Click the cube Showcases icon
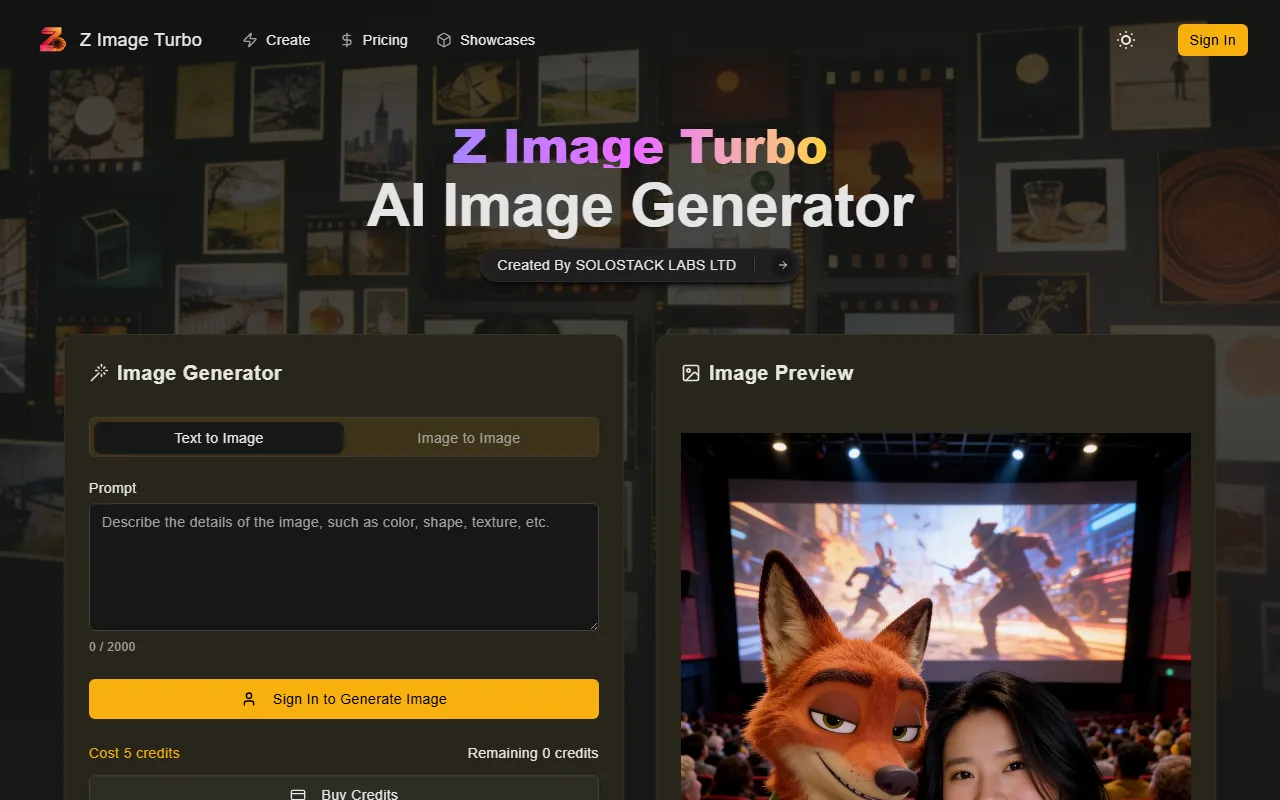The height and width of the screenshot is (800, 1280). 444,40
